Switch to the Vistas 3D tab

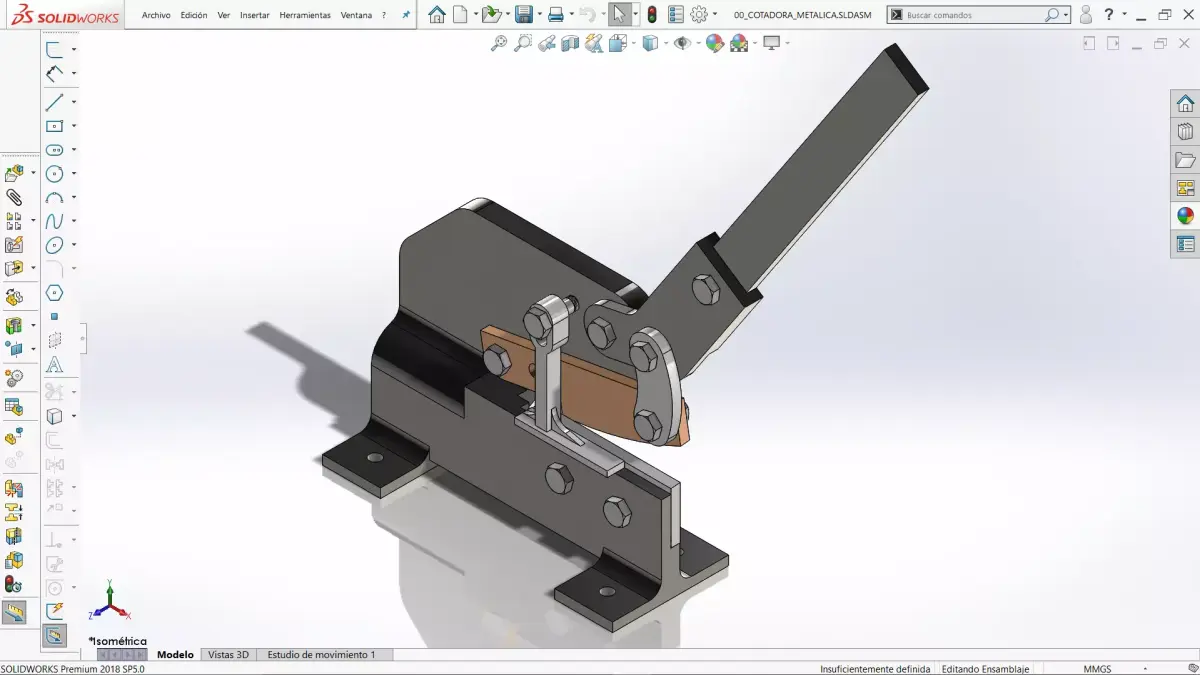(x=228, y=654)
